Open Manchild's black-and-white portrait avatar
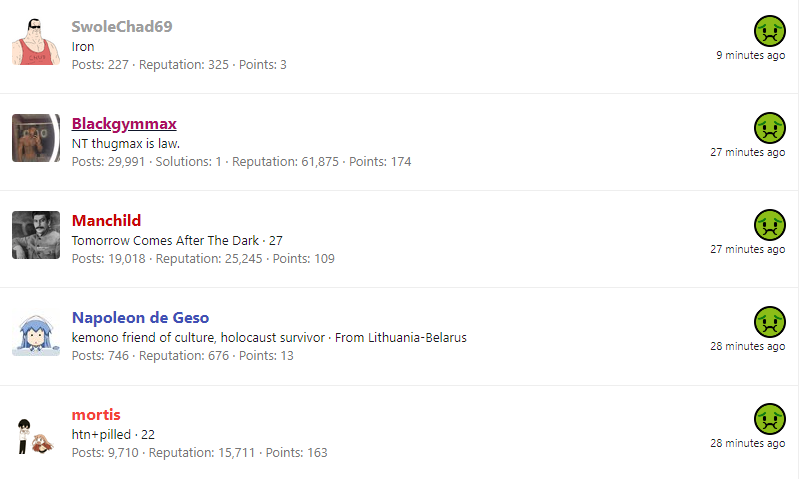 pos(36,235)
